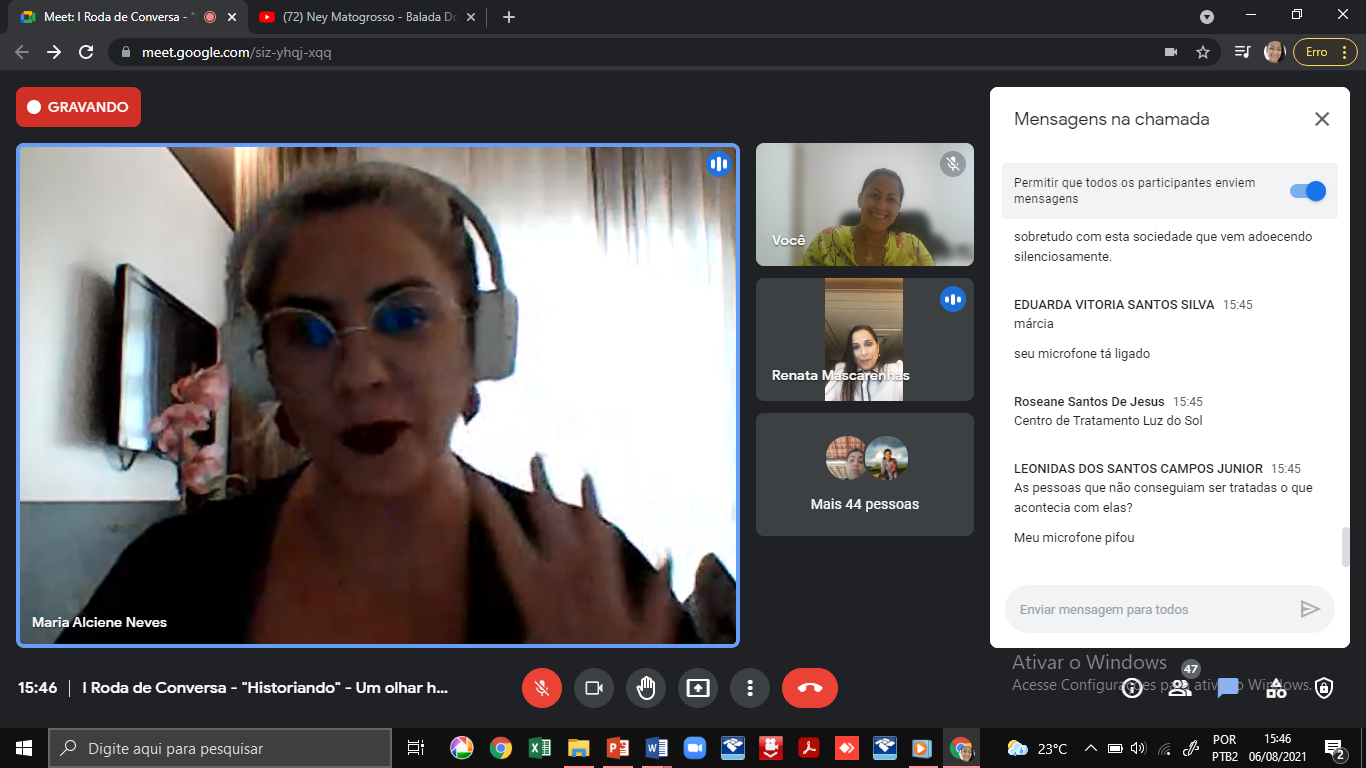Open a new browser tab
1366x768 pixels.
pos(509,17)
